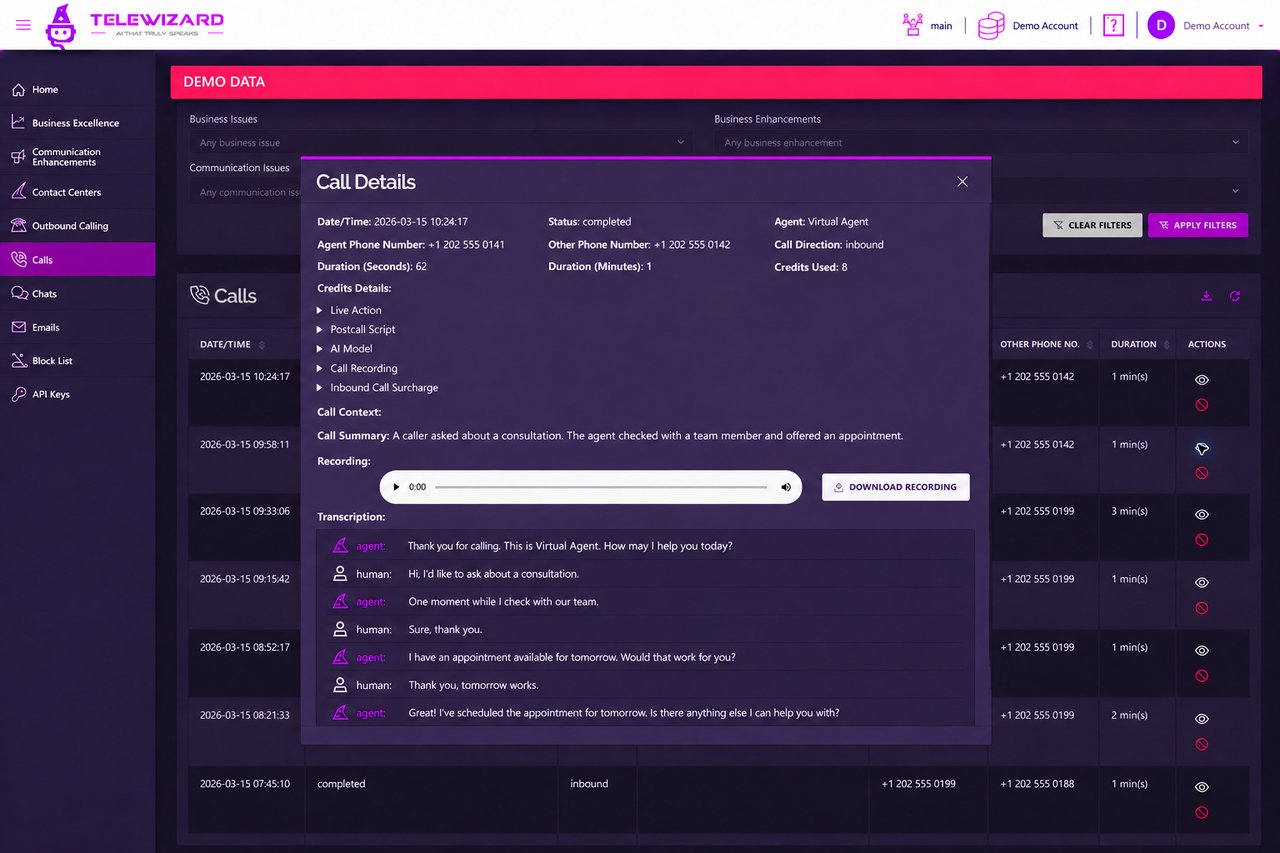View details of the 07:45:10 call
This screenshot has height=853, width=1280.
[x=1202, y=787]
